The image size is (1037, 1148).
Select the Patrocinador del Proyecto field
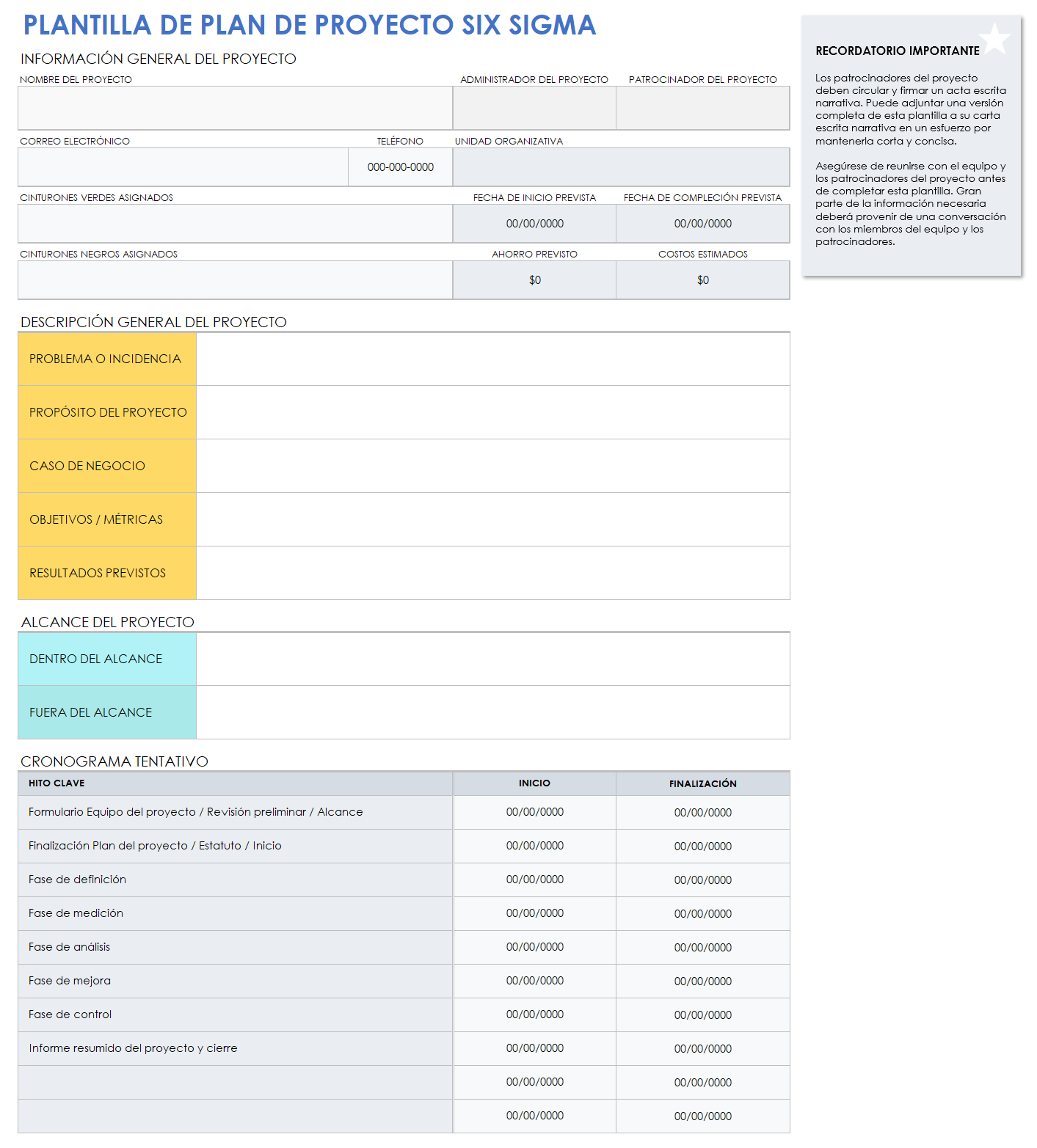point(703,108)
